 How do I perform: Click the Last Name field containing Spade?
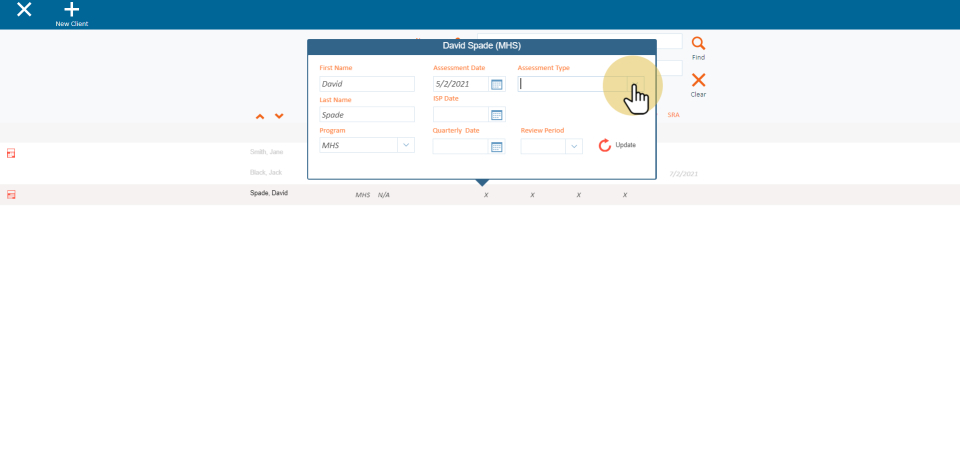(x=366, y=115)
